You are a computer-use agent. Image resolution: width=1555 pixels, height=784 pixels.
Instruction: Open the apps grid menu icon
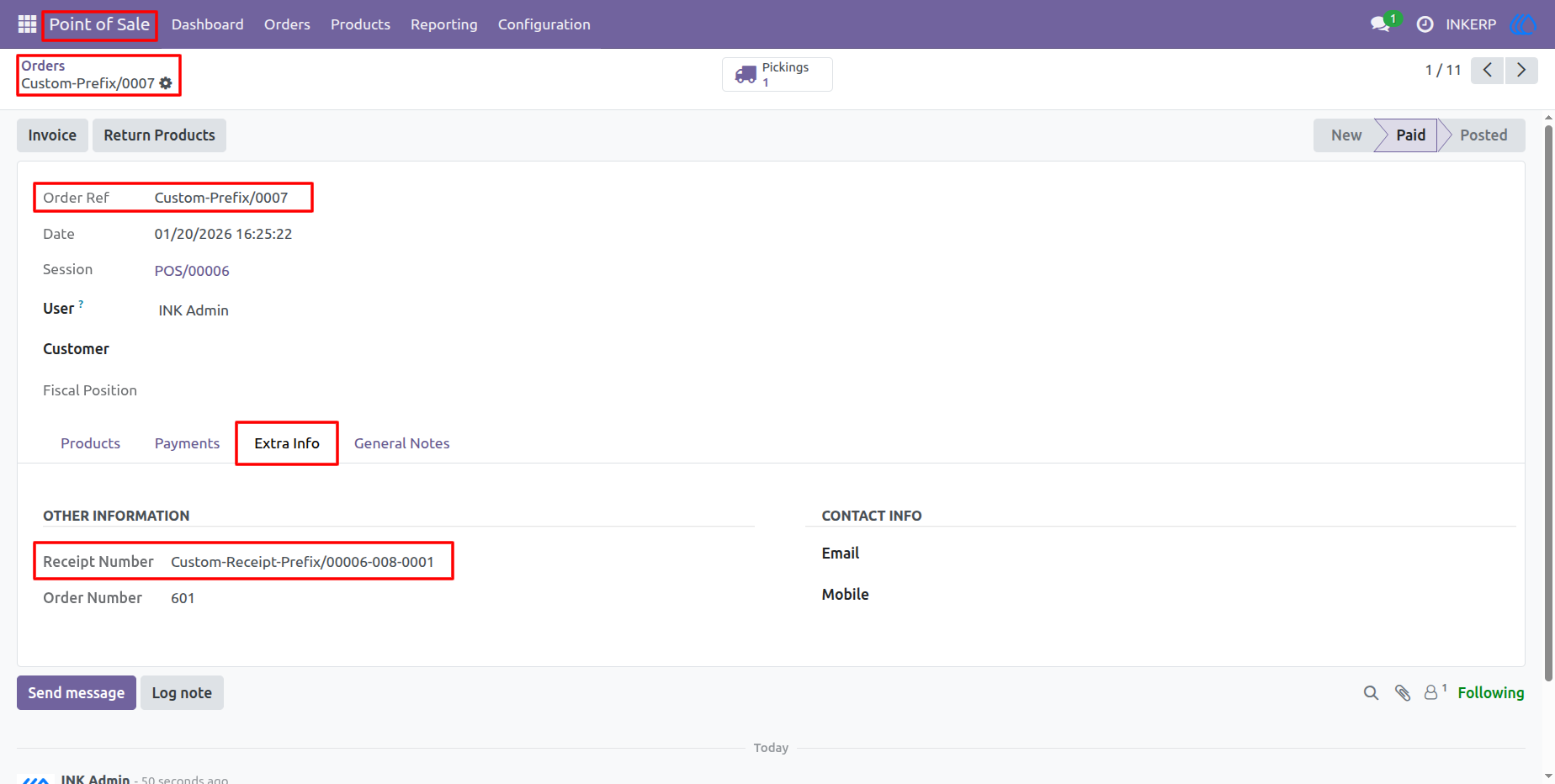pyautogui.click(x=27, y=24)
